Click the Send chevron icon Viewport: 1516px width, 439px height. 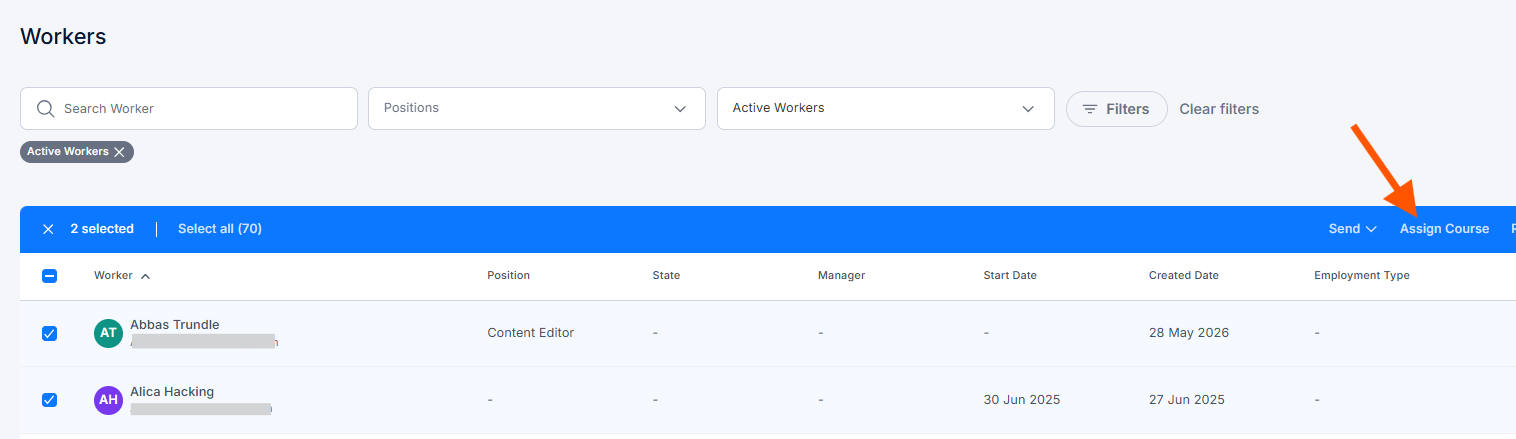(1371, 229)
